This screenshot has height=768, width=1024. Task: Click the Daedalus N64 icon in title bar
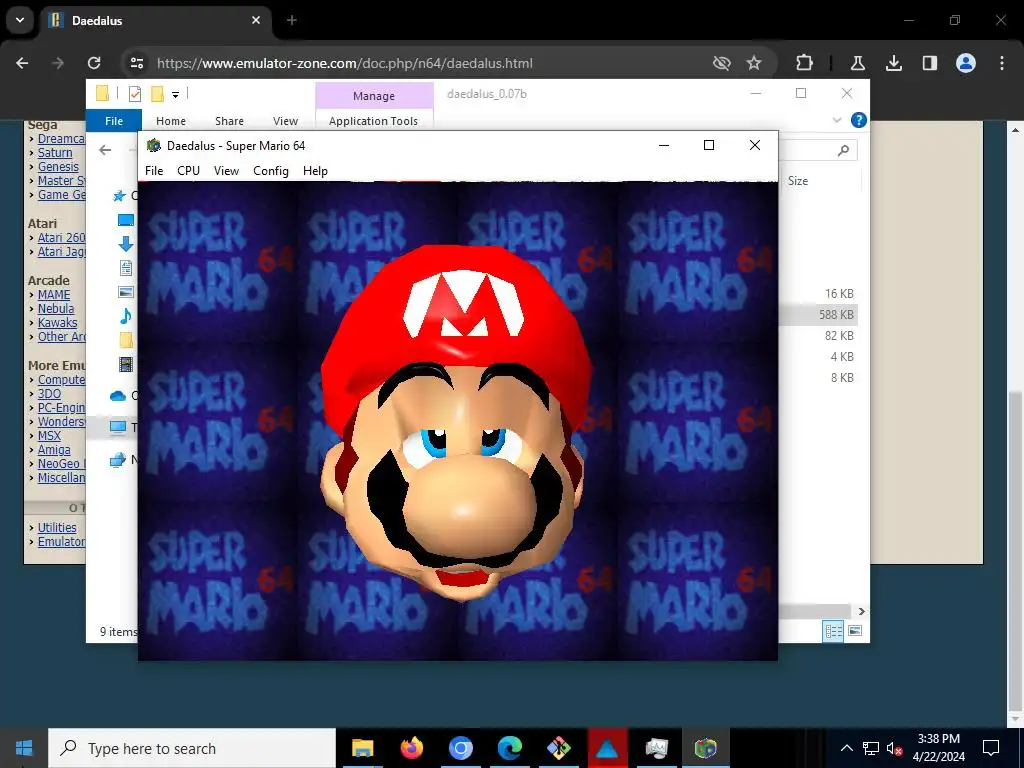(x=153, y=145)
